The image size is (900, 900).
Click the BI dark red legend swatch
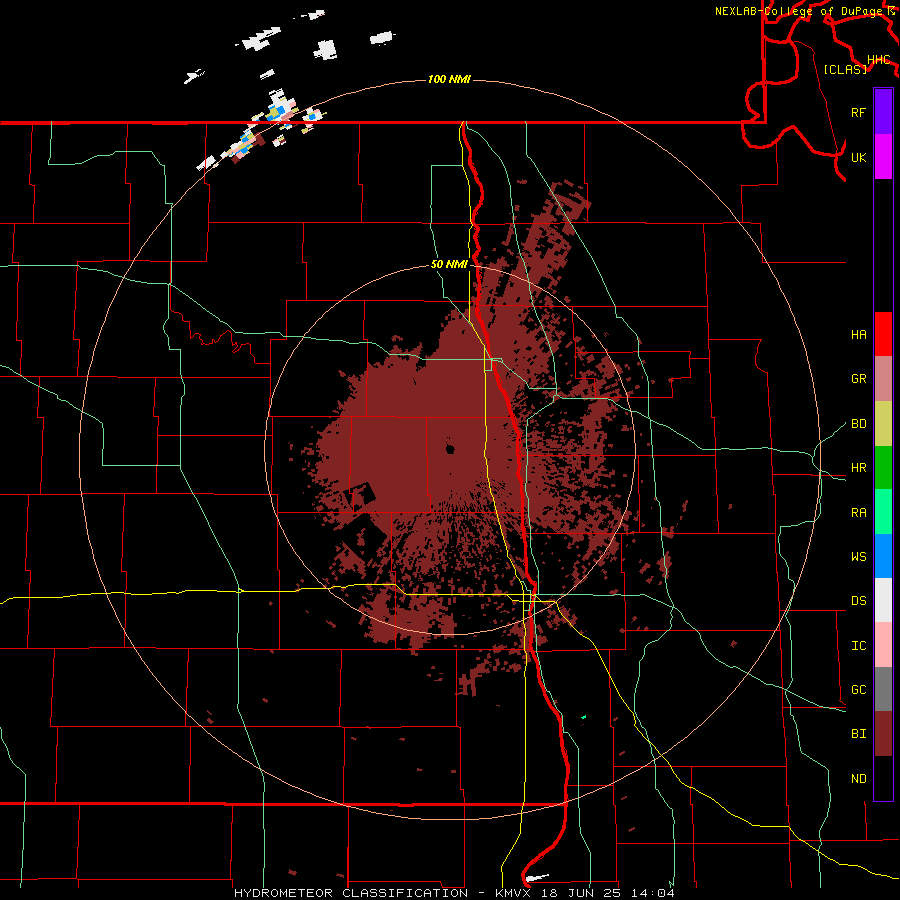[883, 734]
